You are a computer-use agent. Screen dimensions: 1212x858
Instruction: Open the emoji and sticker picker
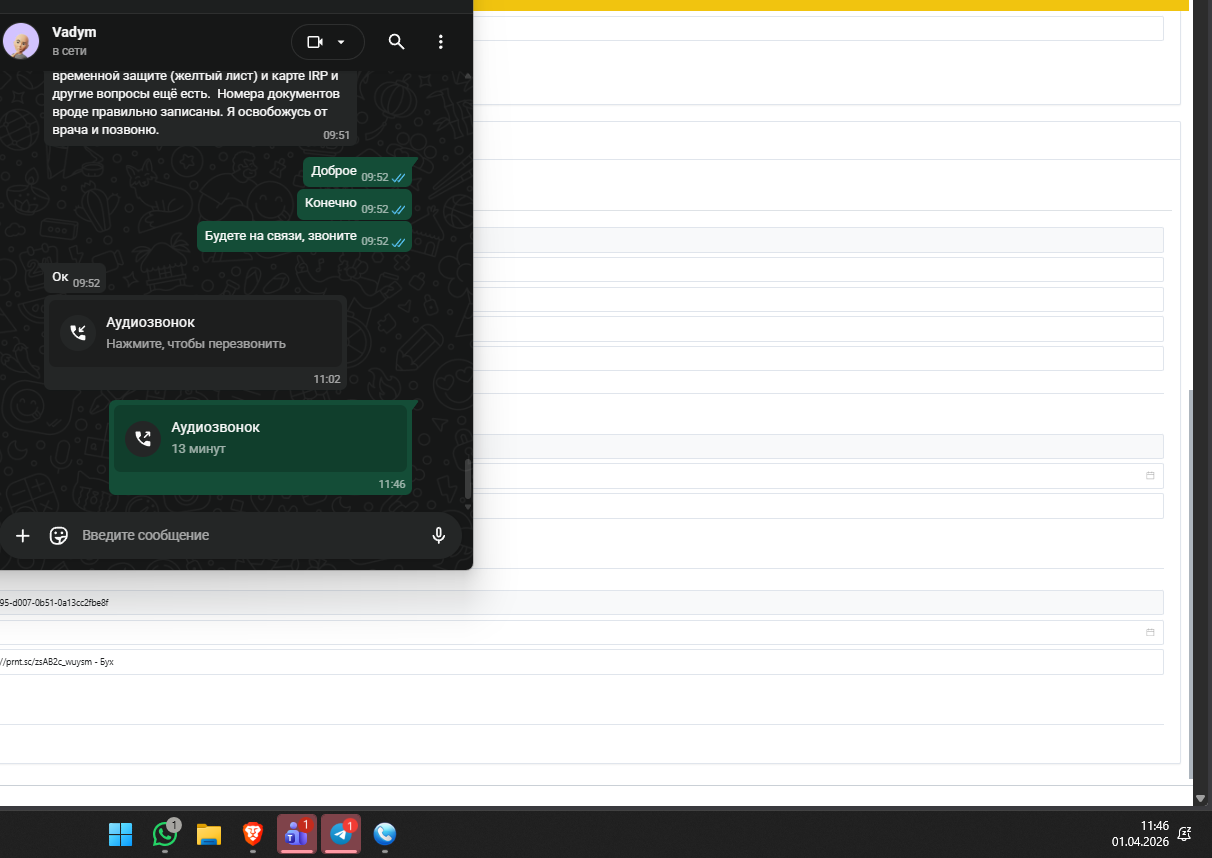(59, 536)
